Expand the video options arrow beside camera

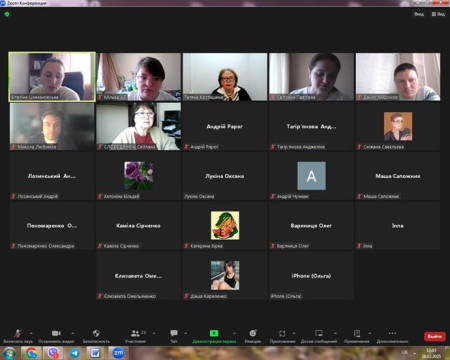(73, 333)
